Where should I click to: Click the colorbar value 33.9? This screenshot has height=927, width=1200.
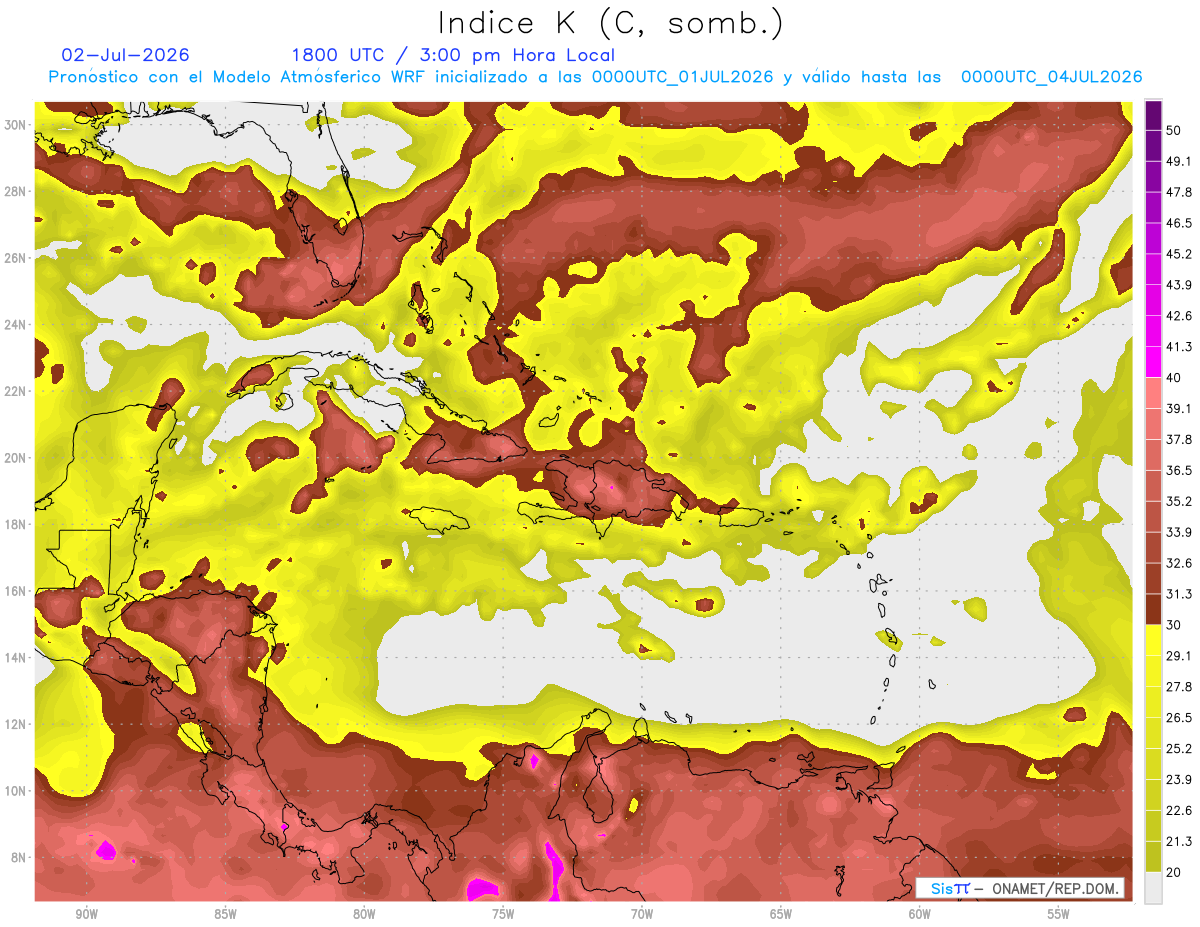1178,532
